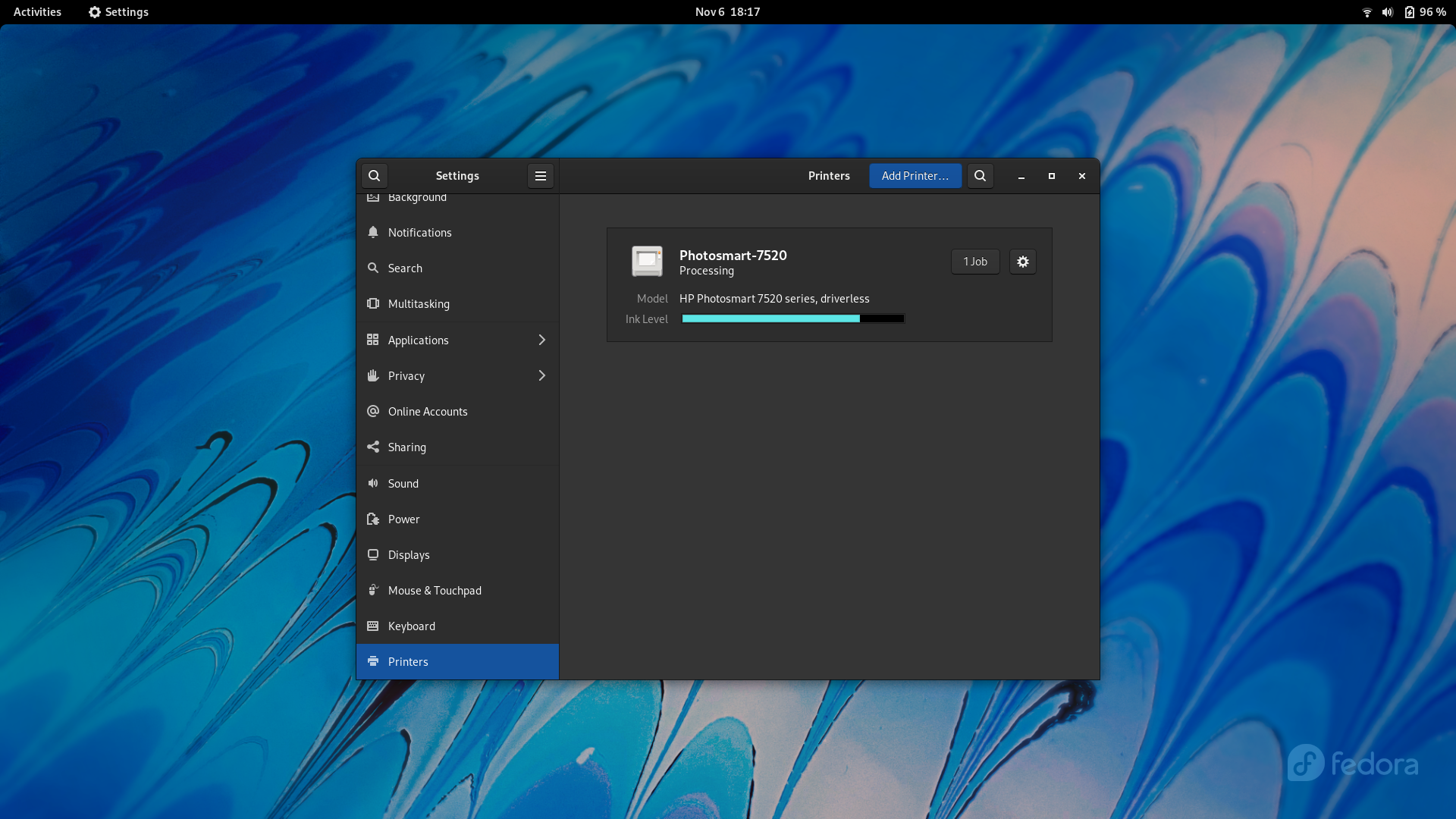Viewport: 1456px width, 819px height.
Task: Click the Displays monitor icon
Action: pyautogui.click(x=373, y=554)
